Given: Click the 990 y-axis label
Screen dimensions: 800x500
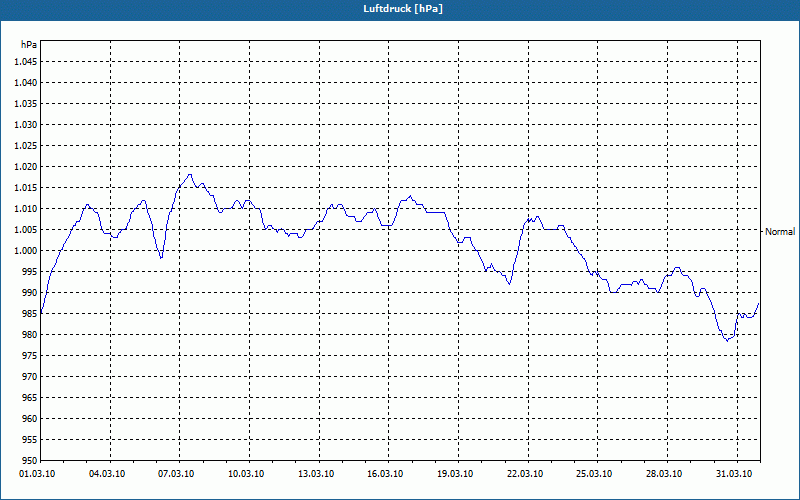Looking at the screenshot, I should (x=30, y=293).
